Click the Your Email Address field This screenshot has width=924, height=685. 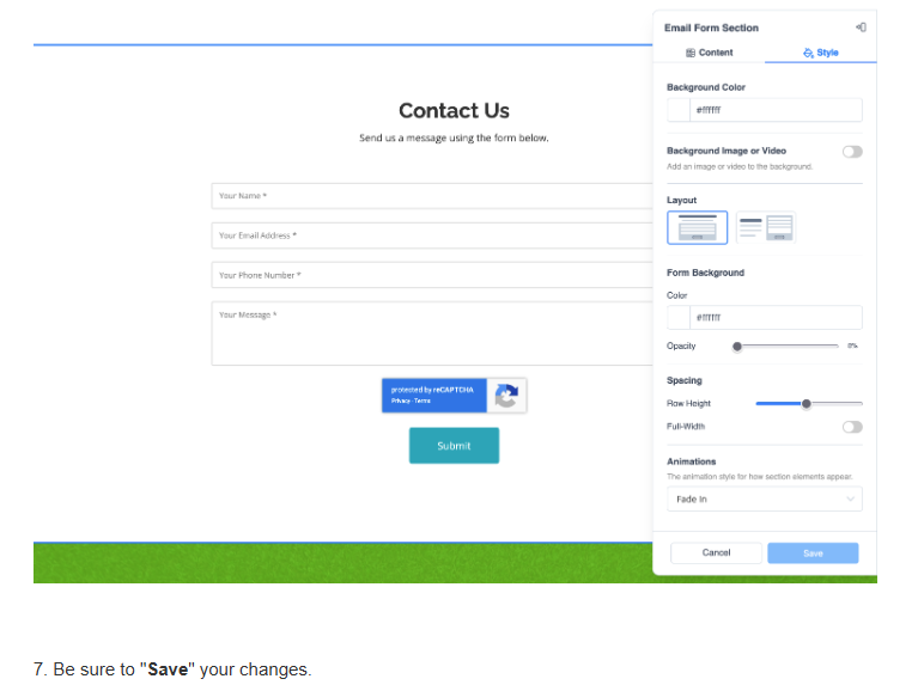pyautogui.click(x=432, y=235)
